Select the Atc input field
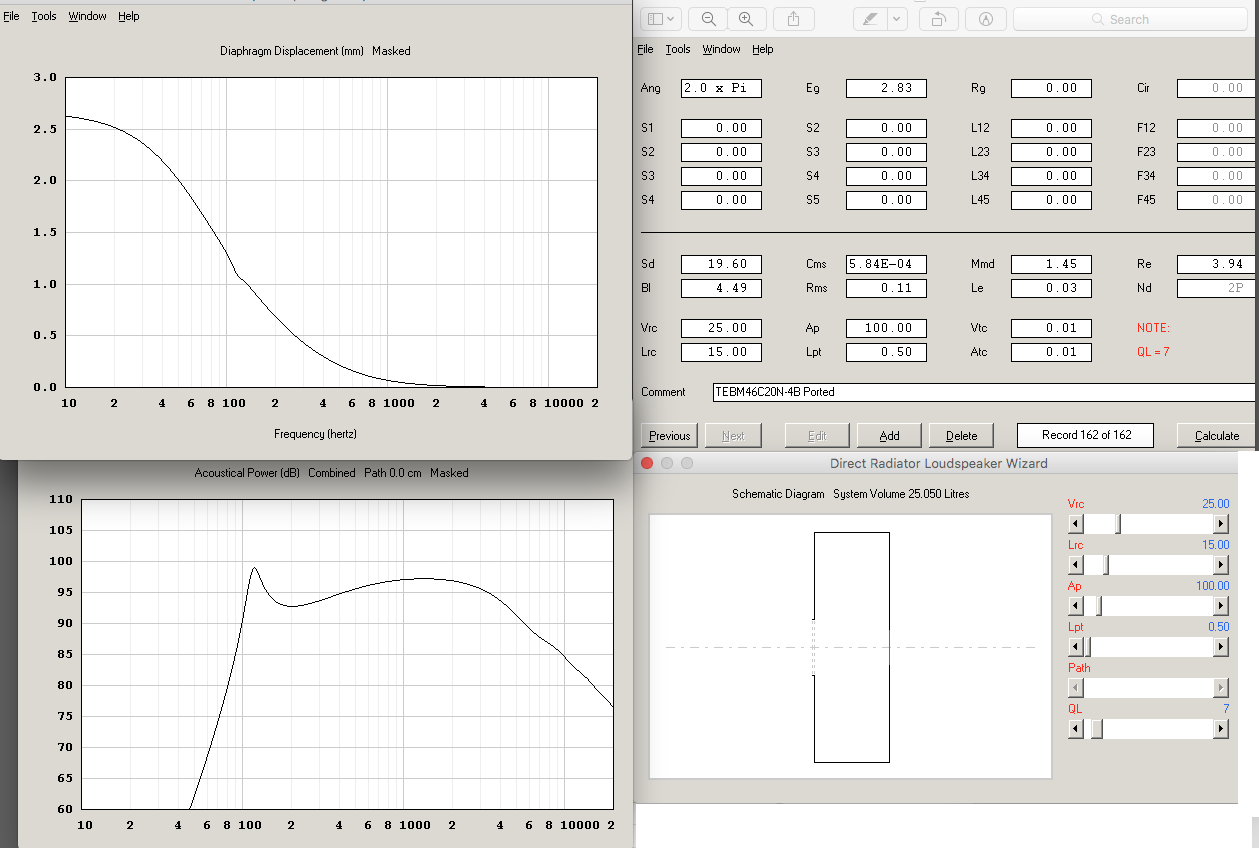 pyautogui.click(x=1051, y=352)
